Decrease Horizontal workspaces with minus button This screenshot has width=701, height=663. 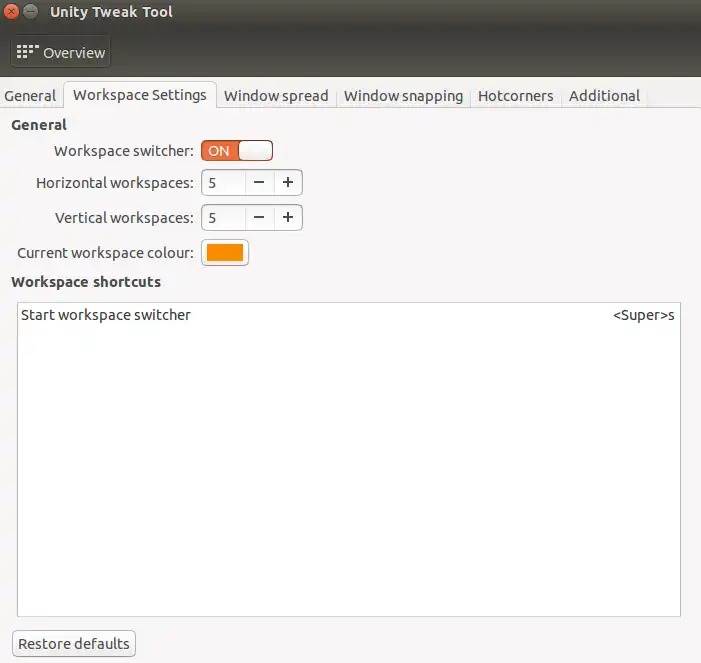259,182
